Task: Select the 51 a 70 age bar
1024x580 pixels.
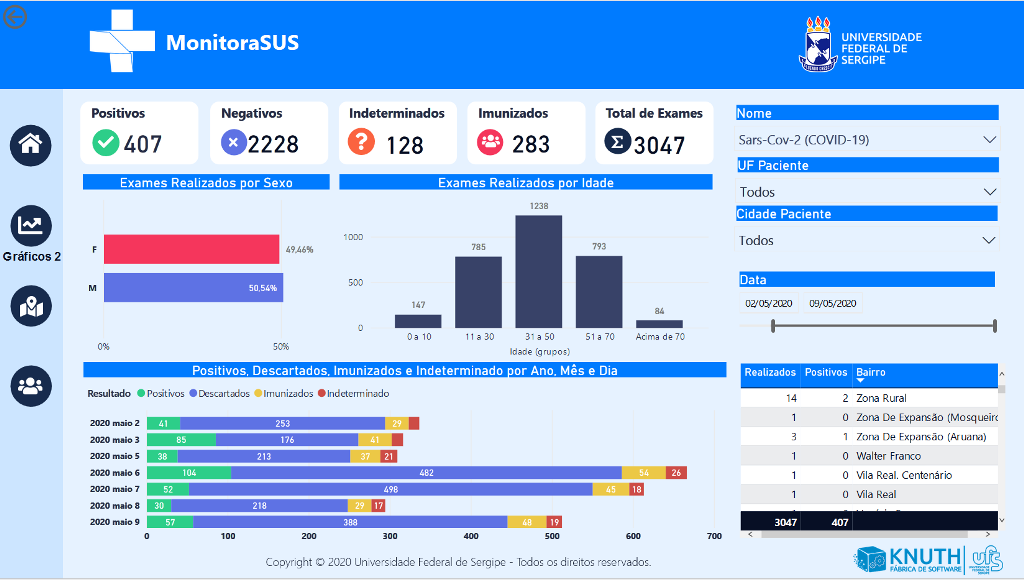Action: tap(599, 292)
